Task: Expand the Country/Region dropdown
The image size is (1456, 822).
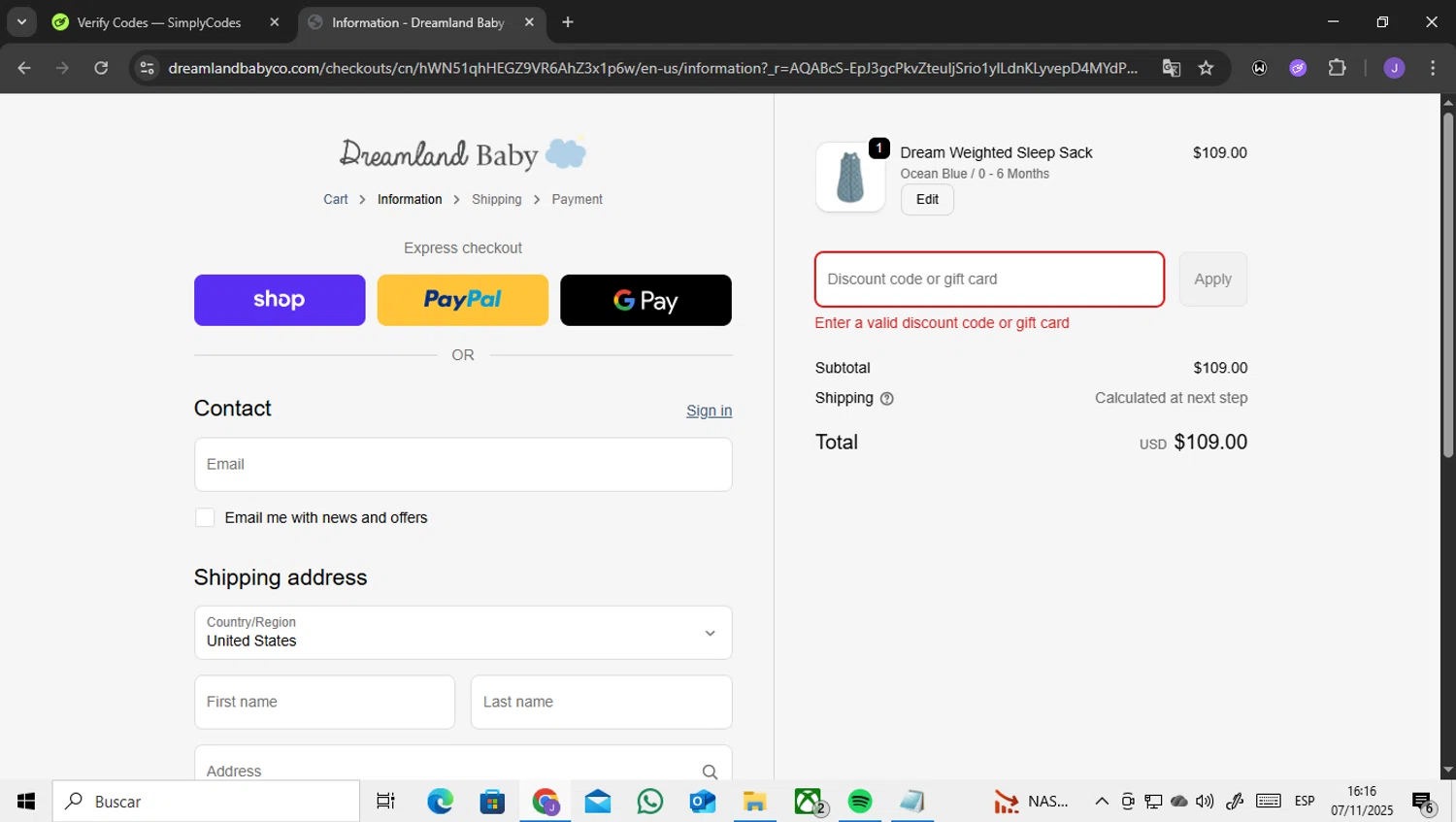Action: click(x=463, y=633)
